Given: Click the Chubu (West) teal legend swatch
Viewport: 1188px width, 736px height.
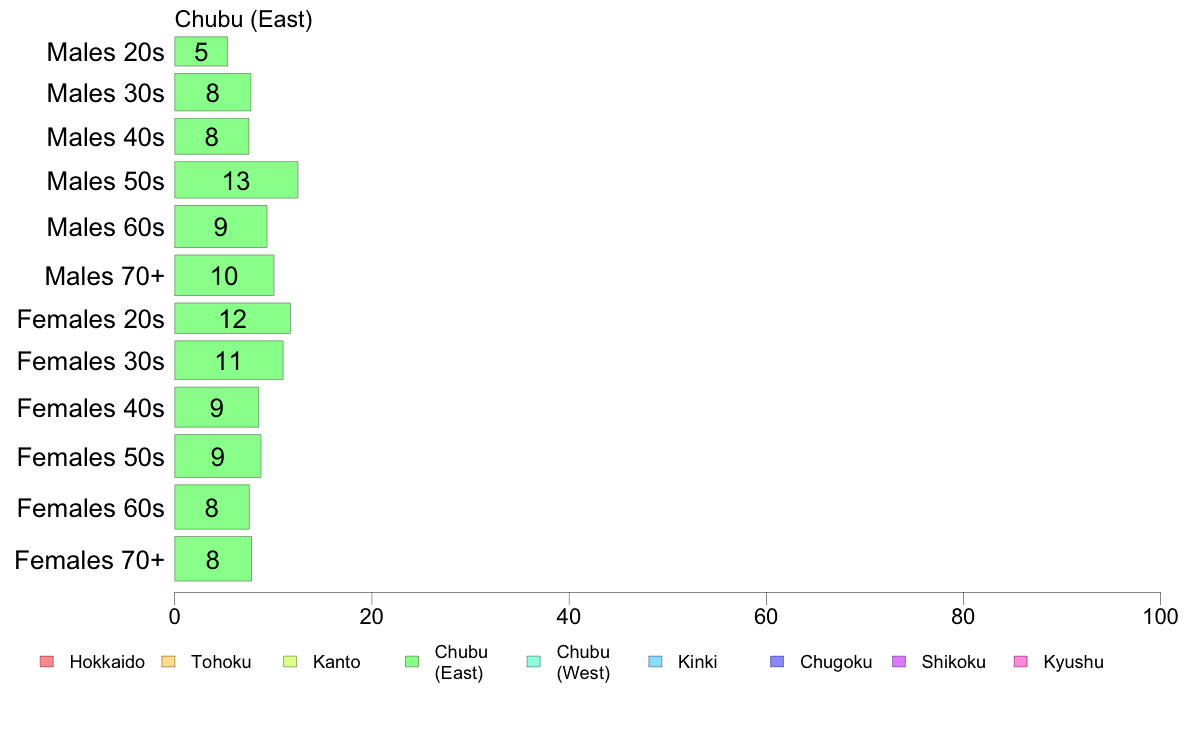Looking at the screenshot, I should [533, 662].
